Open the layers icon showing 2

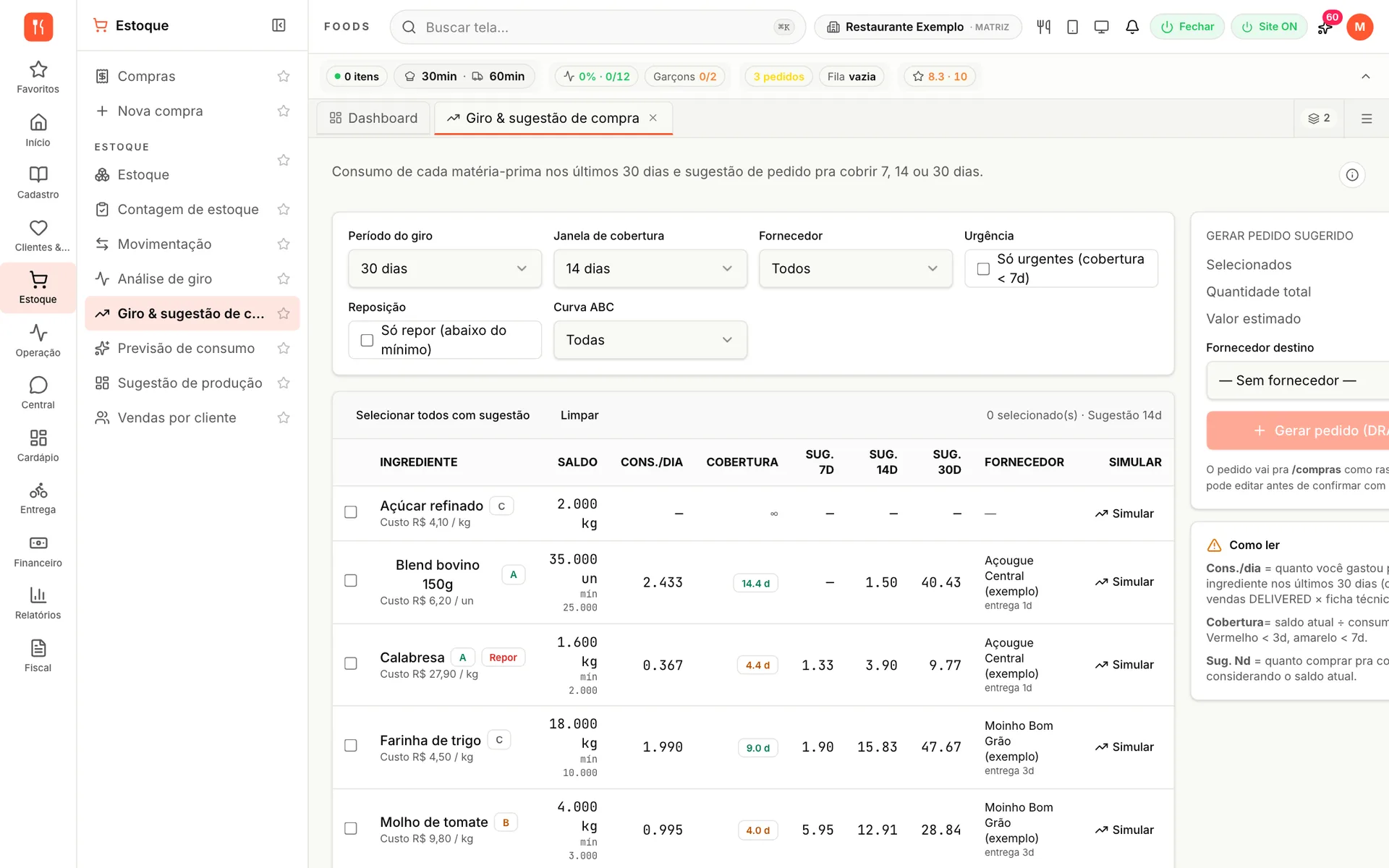click(1318, 118)
